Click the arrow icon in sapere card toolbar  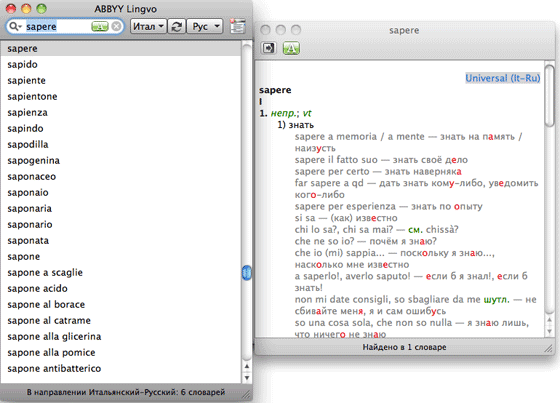269,48
